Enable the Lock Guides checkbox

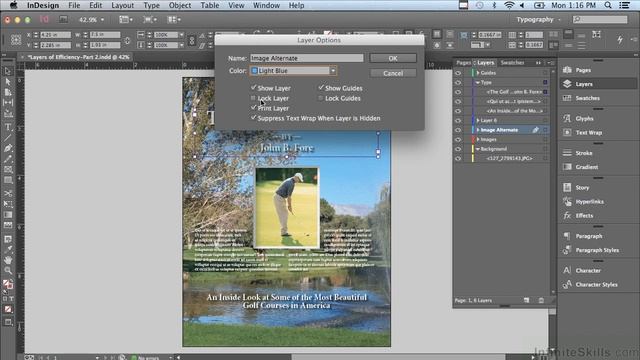[321, 98]
